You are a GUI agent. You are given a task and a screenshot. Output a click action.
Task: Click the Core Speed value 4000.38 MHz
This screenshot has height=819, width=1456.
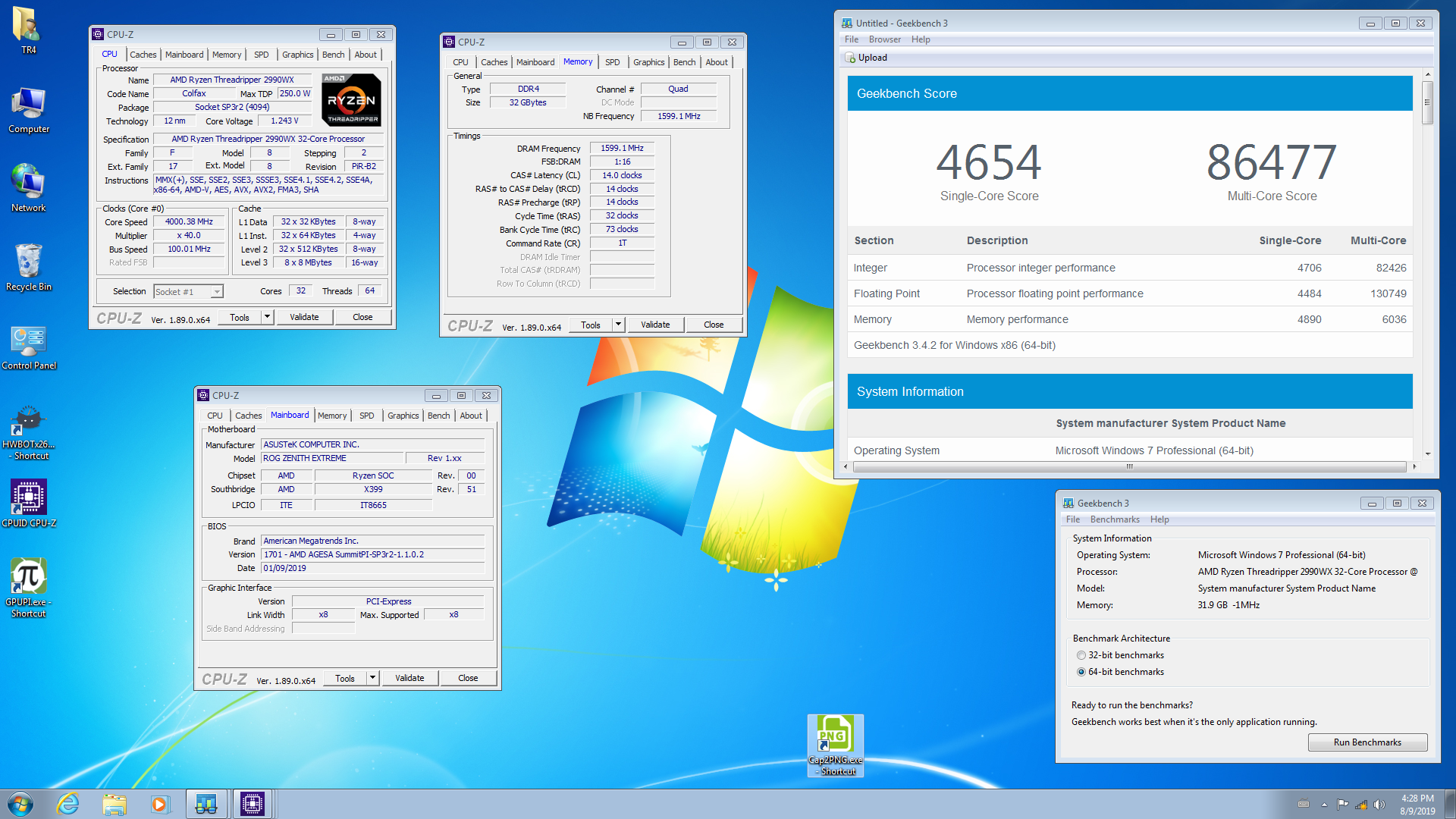tap(190, 221)
